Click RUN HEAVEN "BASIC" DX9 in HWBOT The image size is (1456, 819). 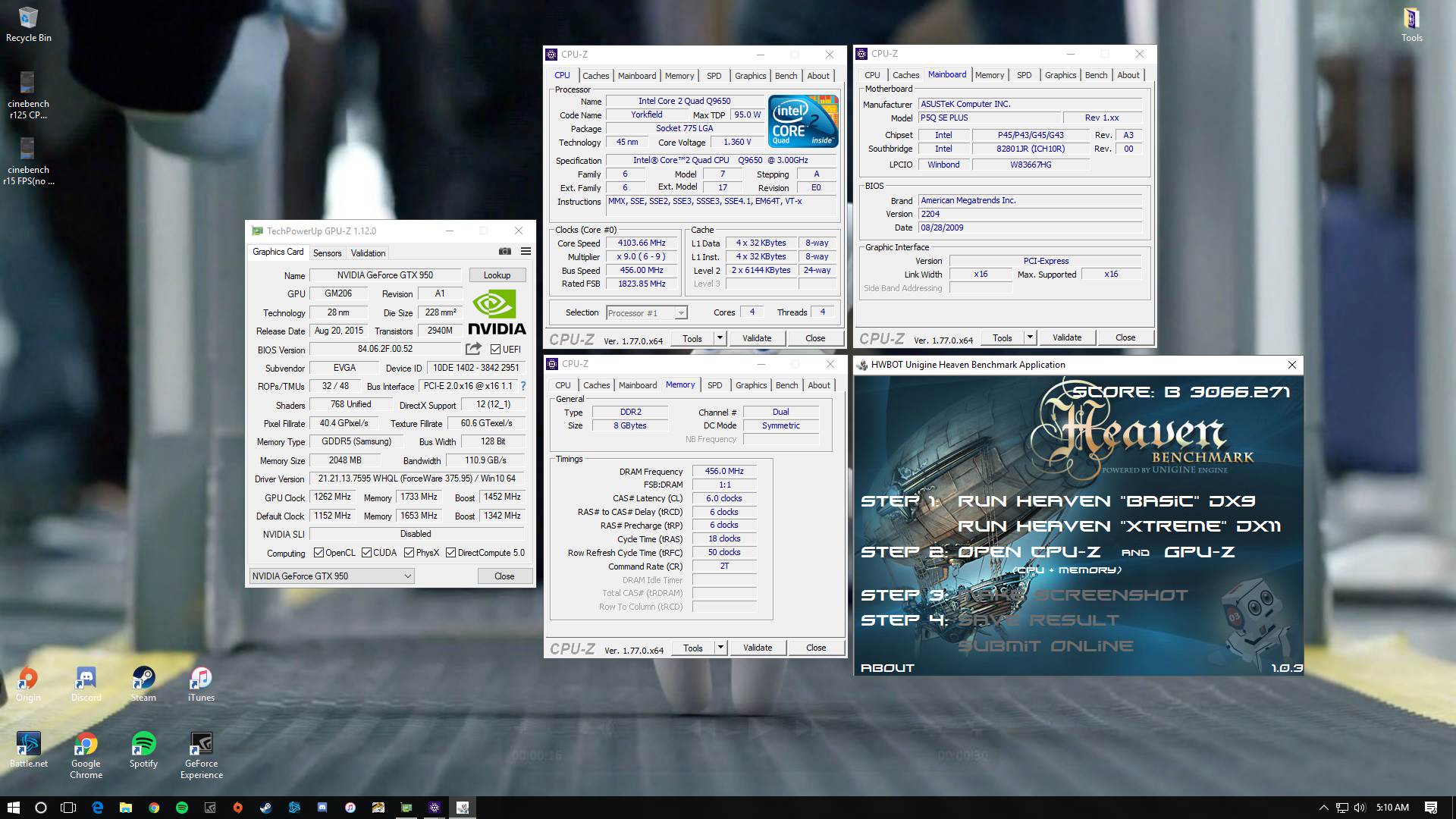click(x=1106, y=501)
